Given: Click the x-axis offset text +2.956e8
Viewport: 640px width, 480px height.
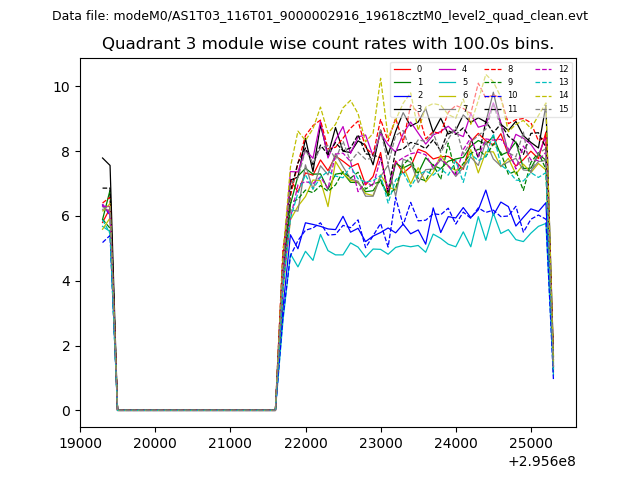Looking at the screenshot, I should [539, 461].
